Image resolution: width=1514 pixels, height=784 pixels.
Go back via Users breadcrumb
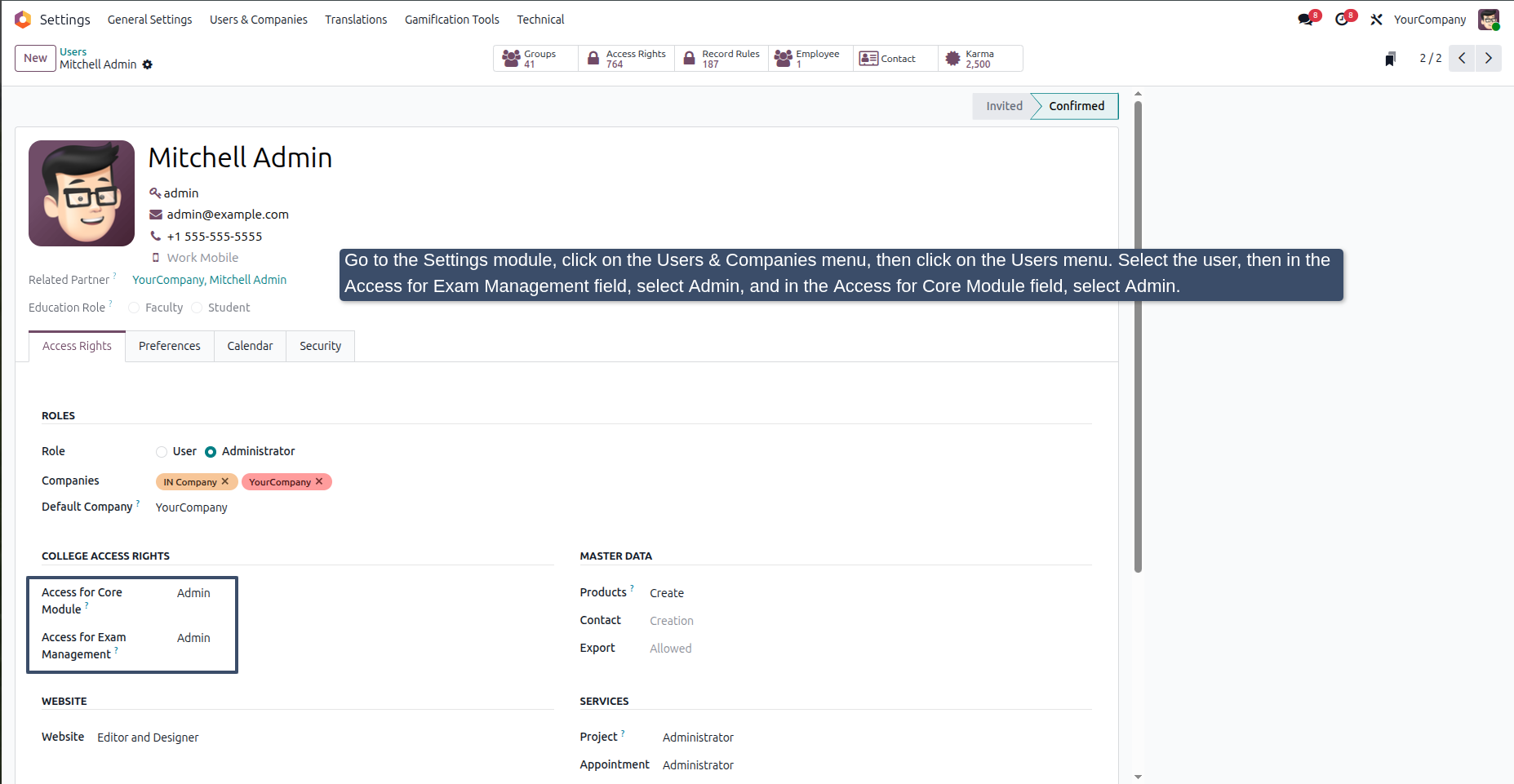coord(73,51)
